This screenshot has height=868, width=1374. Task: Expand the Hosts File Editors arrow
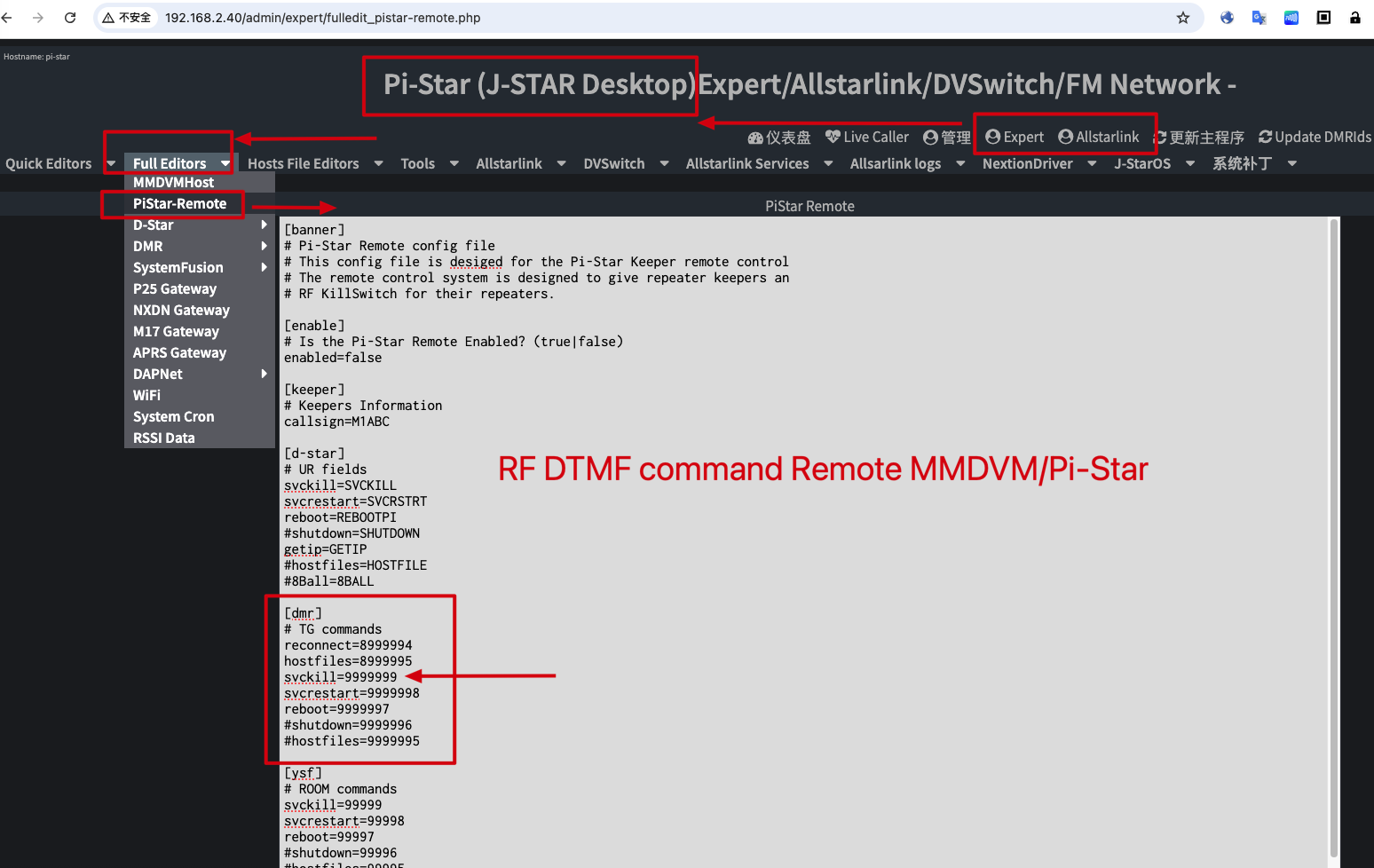coord(379,163)
